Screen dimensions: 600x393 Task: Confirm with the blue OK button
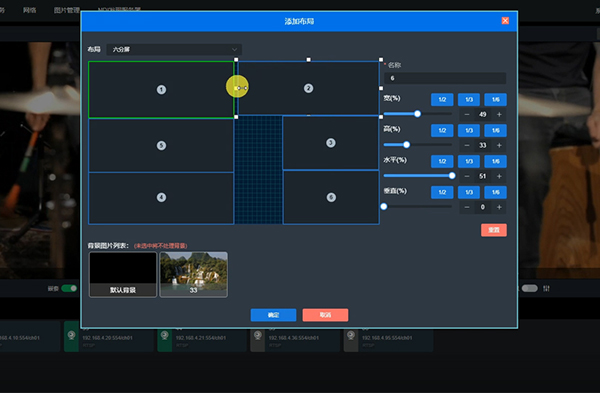273,315
